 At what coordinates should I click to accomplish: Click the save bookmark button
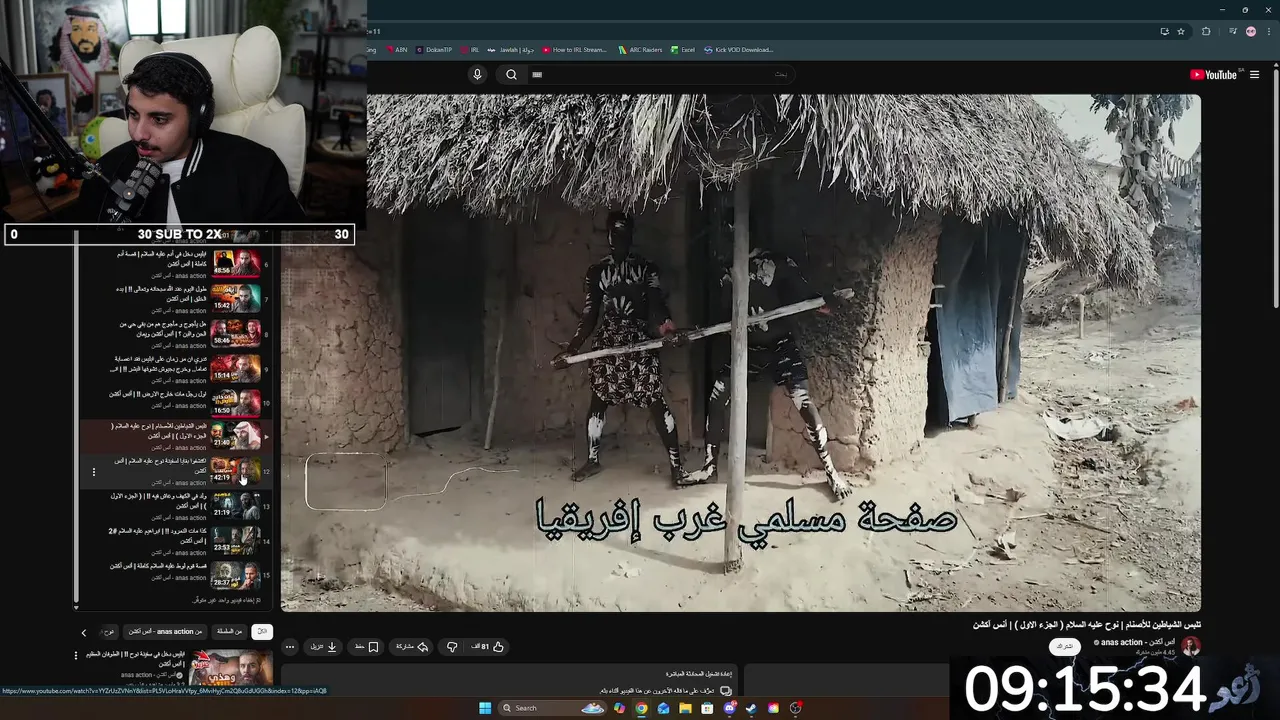click(367, 647)
